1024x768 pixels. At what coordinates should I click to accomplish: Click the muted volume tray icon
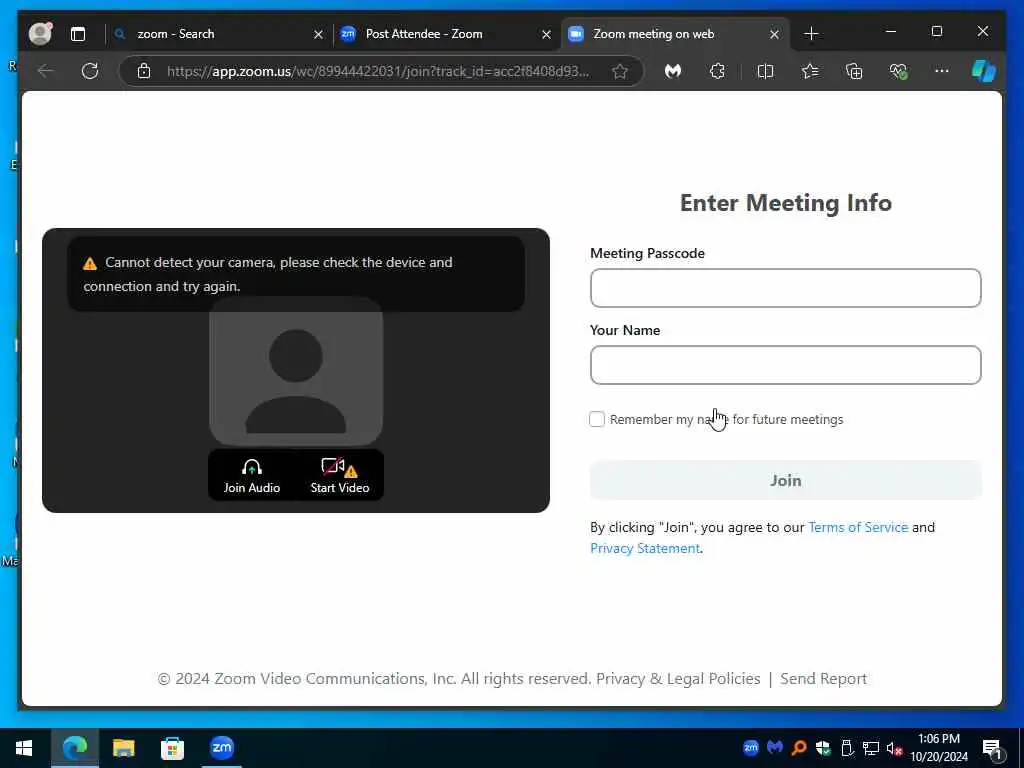[x=894, y=748]
